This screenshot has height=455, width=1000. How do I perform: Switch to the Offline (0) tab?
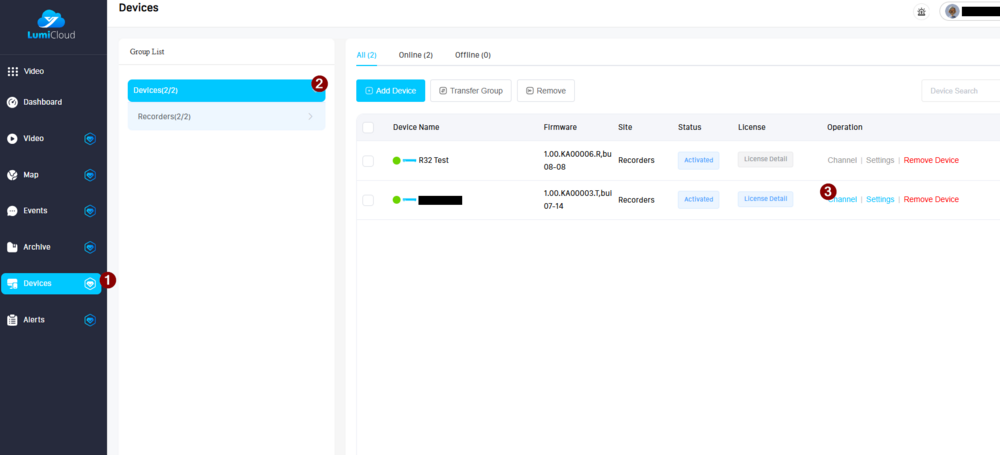472,55
